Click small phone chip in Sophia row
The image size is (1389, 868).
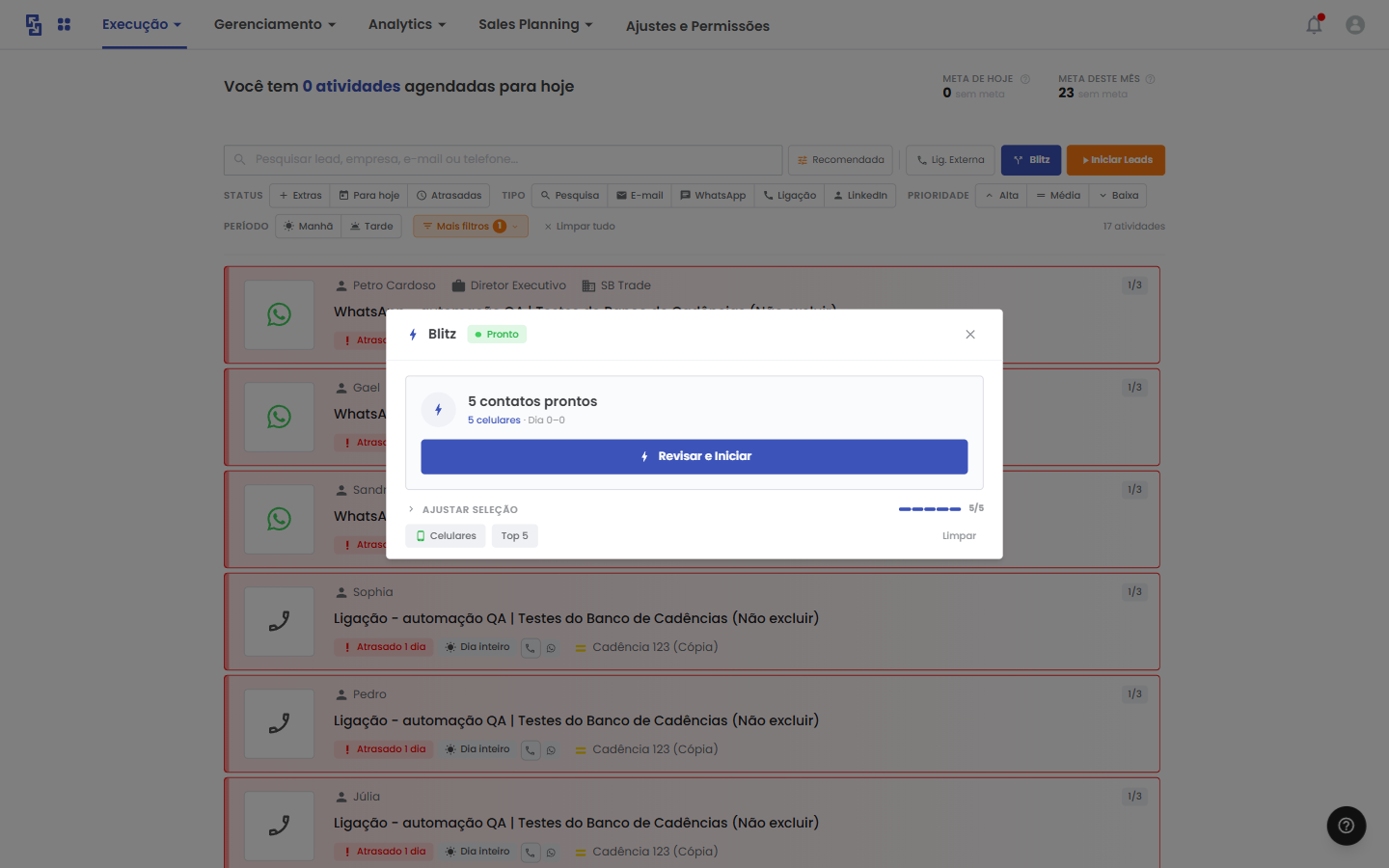[x=531, y=648]
